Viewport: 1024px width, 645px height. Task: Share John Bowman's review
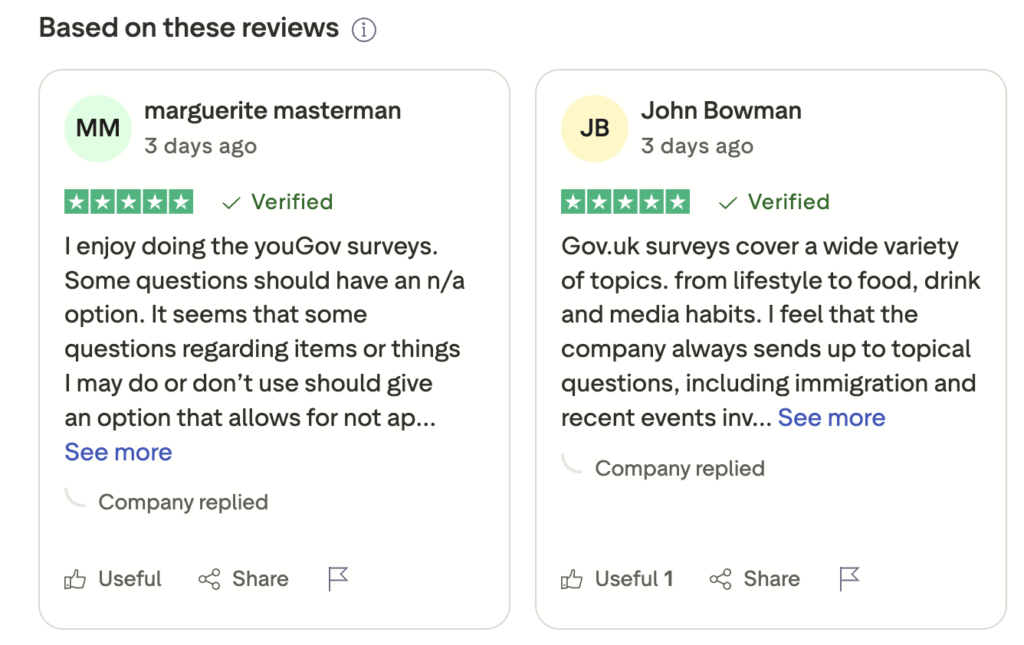[x=754, y=579]
